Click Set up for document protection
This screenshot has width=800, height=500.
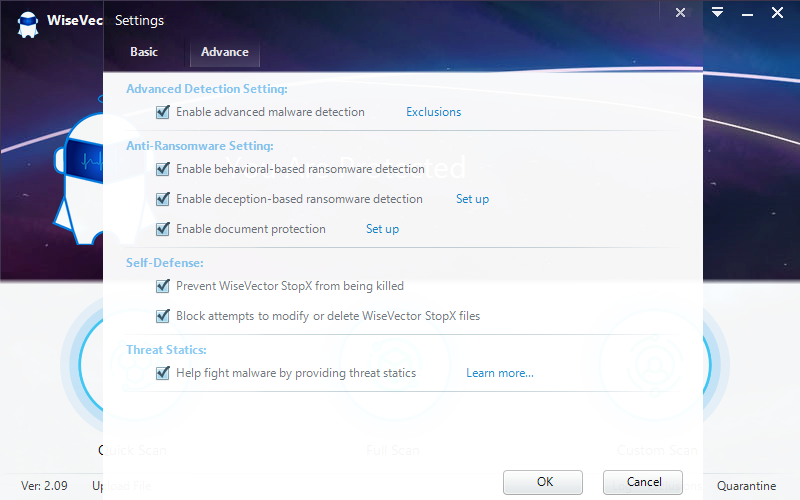click(382, 229)
